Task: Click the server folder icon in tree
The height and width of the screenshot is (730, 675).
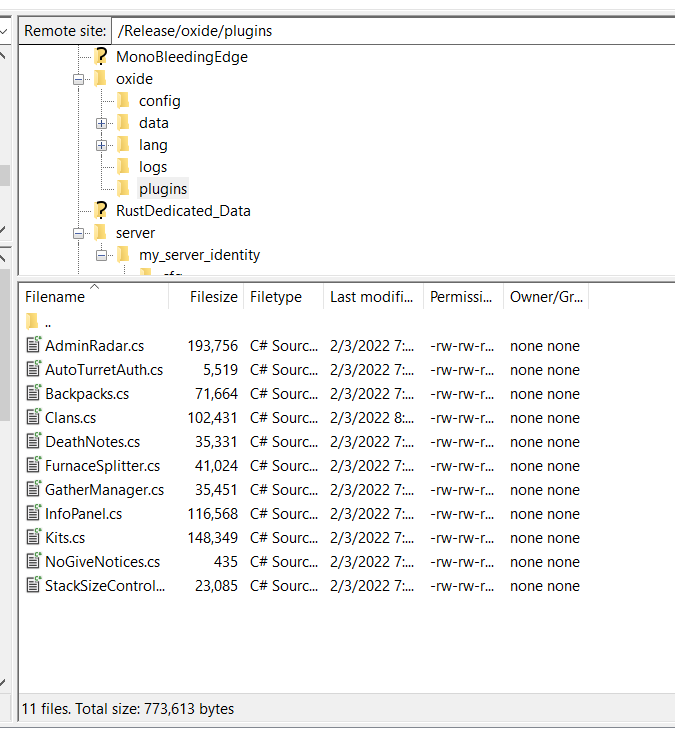Action: click(101, 233)
